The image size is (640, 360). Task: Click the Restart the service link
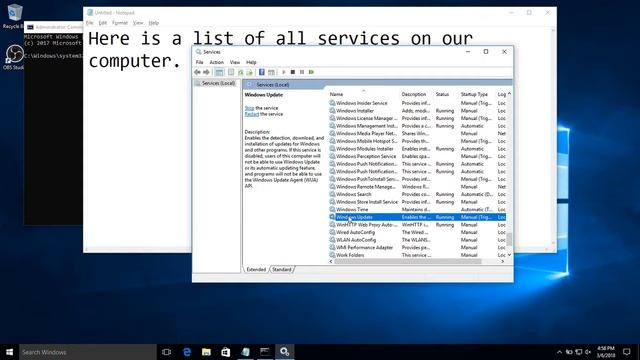pos(252,114)
